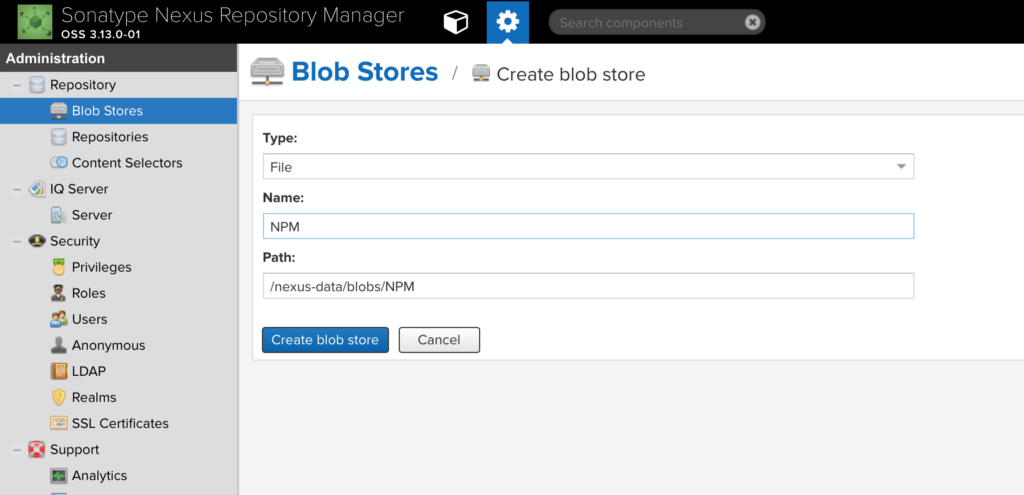Click the Privileges medal icon
The image size is (1024, 495).
coord(59,267)
